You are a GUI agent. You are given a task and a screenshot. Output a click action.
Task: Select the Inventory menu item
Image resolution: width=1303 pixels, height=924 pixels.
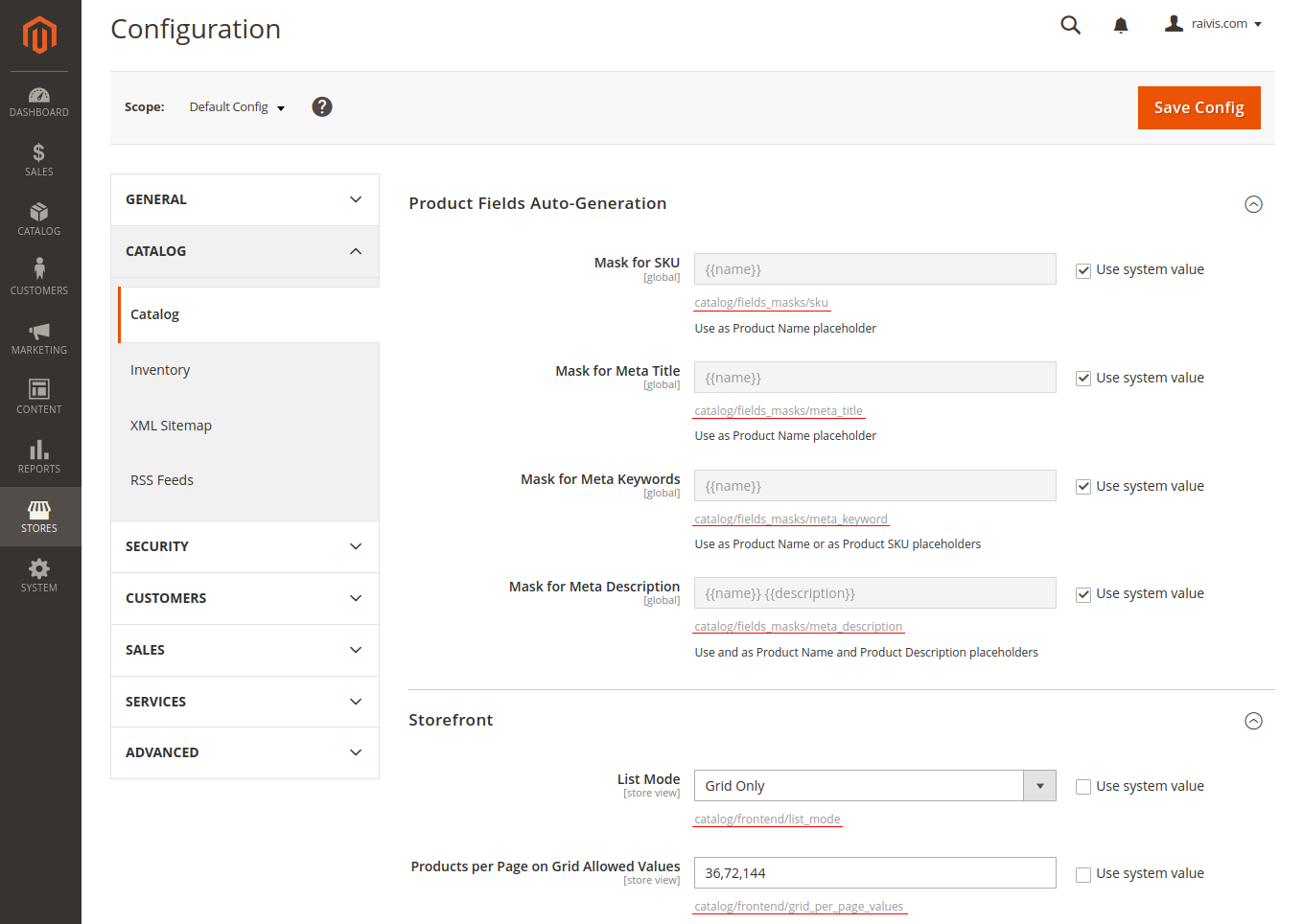(x=160, y=370)
